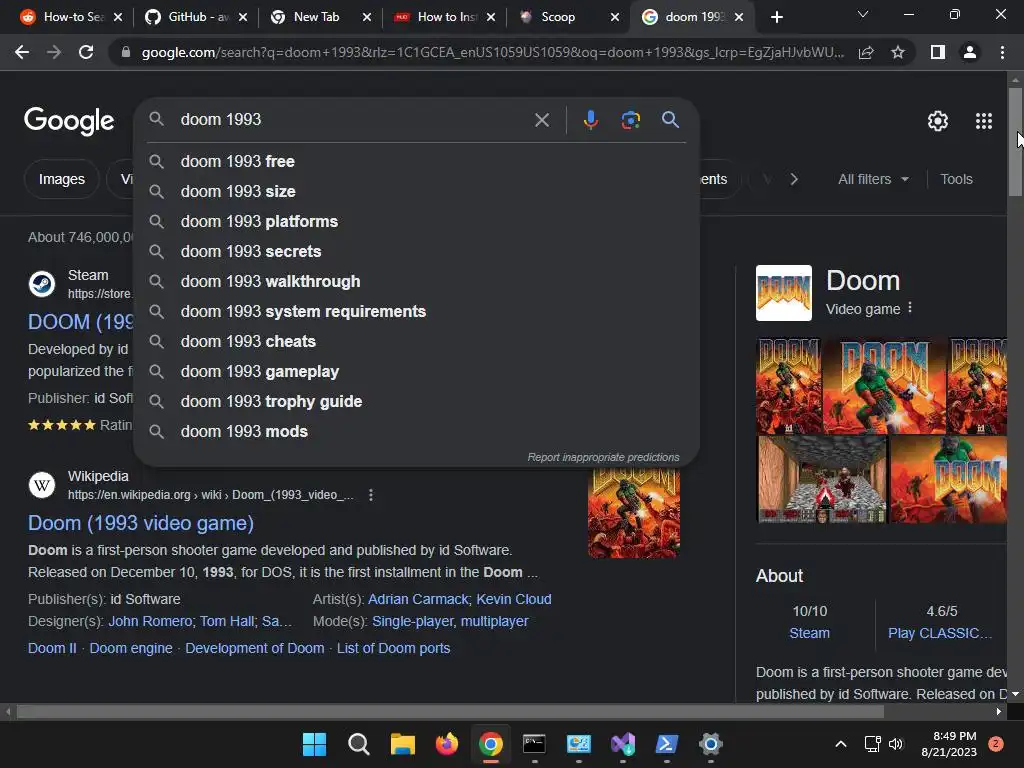1024x768 pixels.
Task: Open List of Doom ports link
Action: coord(393,648)
